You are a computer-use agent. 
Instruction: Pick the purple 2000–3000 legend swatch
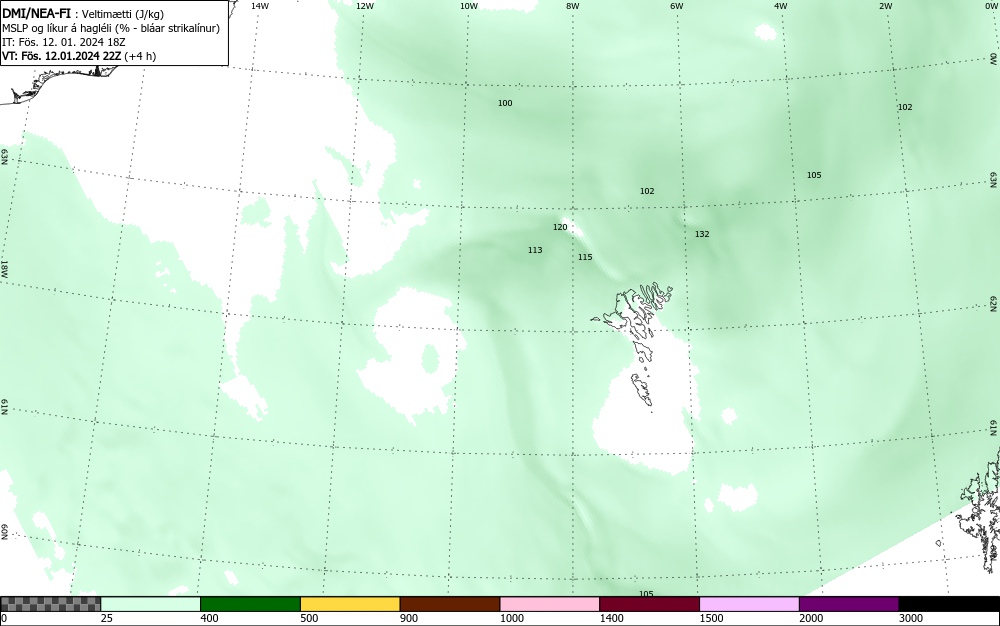coord(849,604)
